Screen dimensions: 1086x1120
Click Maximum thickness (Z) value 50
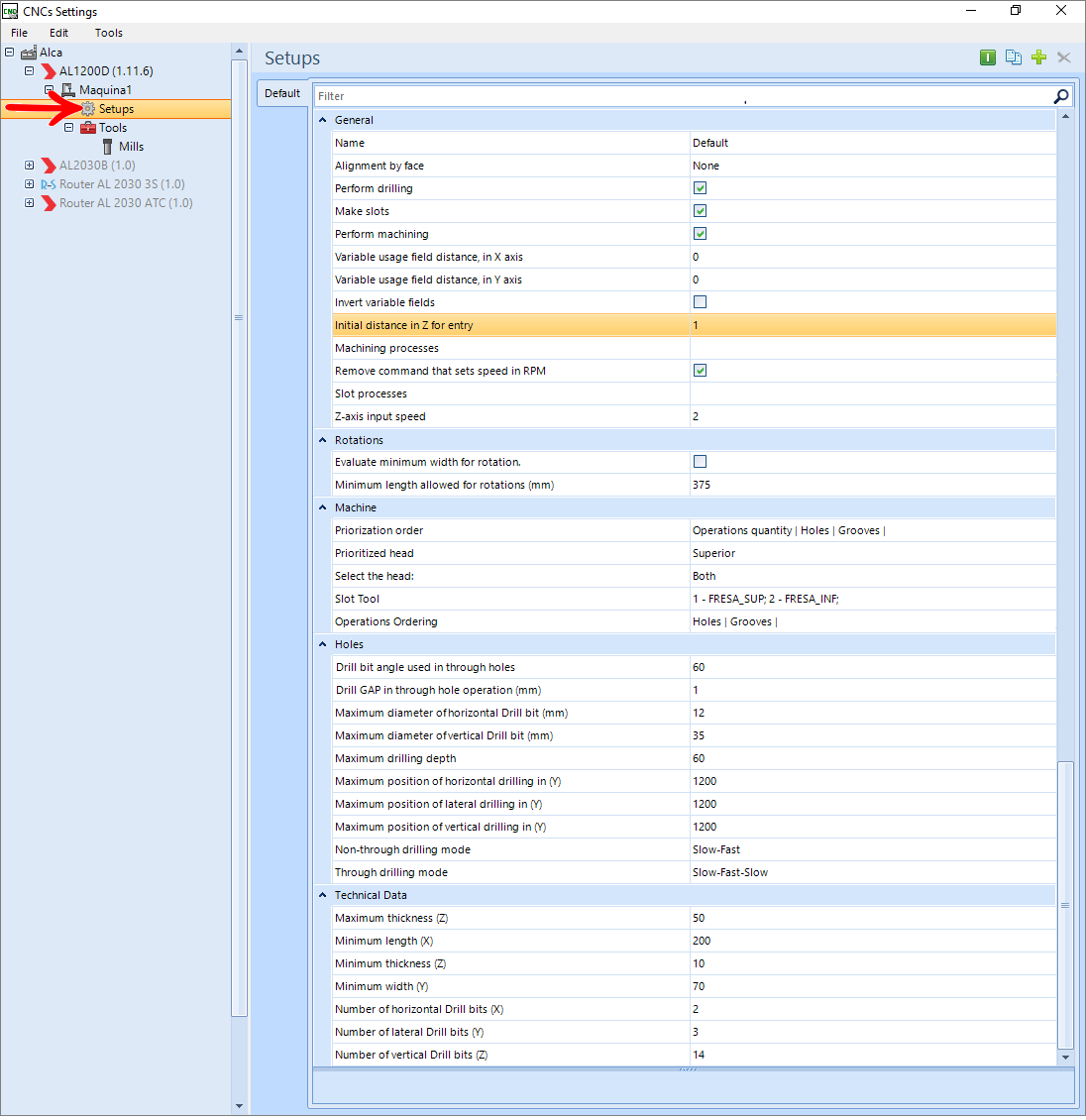click(x=699, y=919)
